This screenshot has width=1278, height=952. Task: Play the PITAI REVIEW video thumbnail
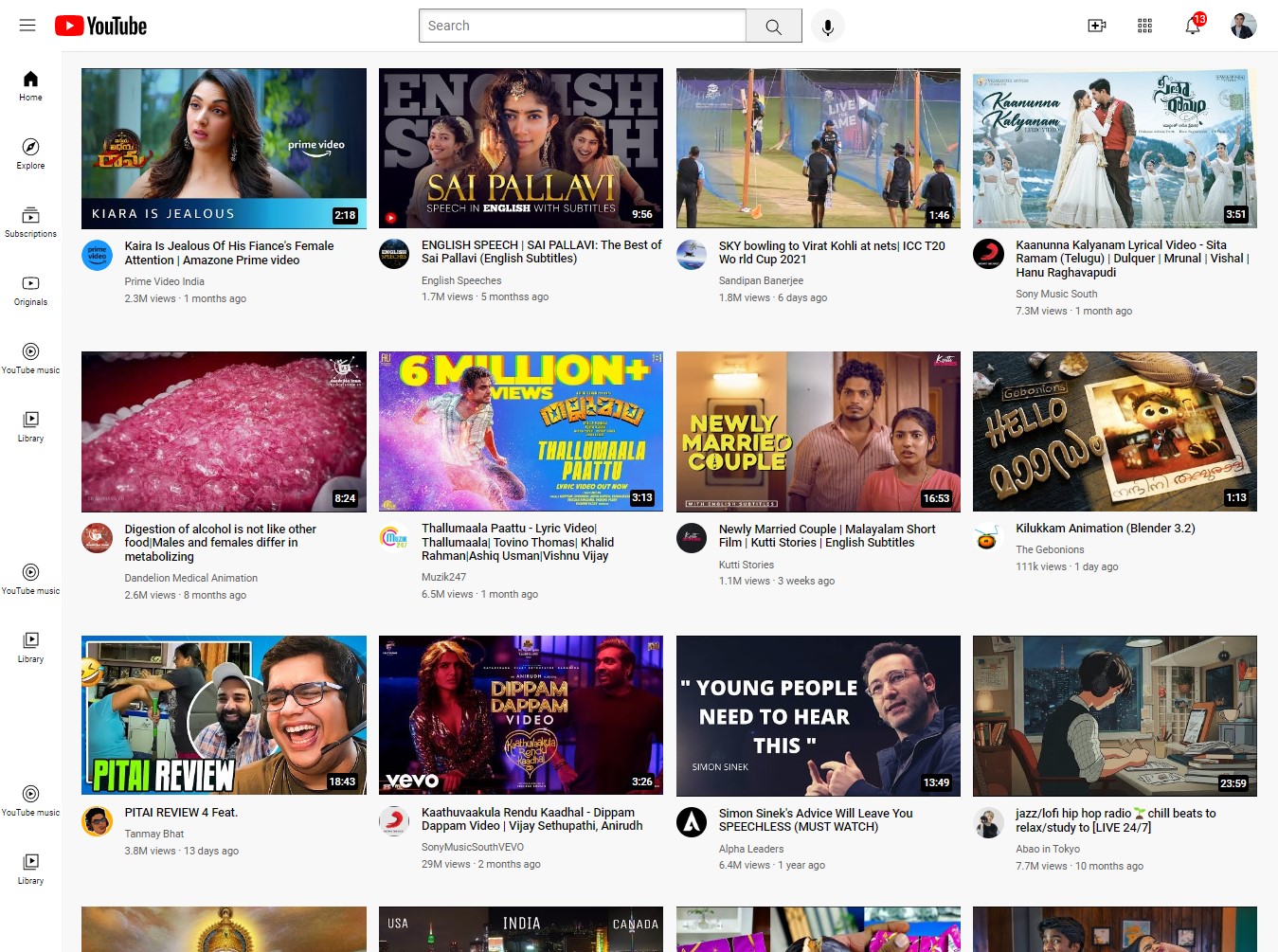coord(224,715)
